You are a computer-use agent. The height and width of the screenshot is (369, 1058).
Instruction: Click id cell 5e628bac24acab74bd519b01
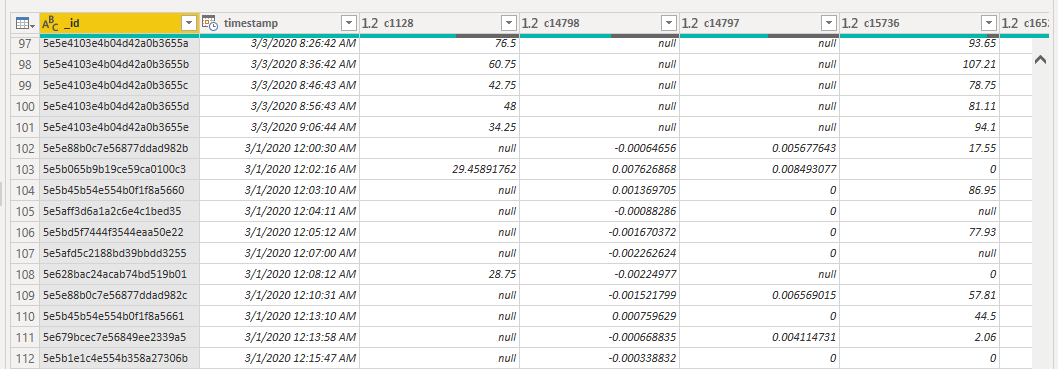point(115,274)
